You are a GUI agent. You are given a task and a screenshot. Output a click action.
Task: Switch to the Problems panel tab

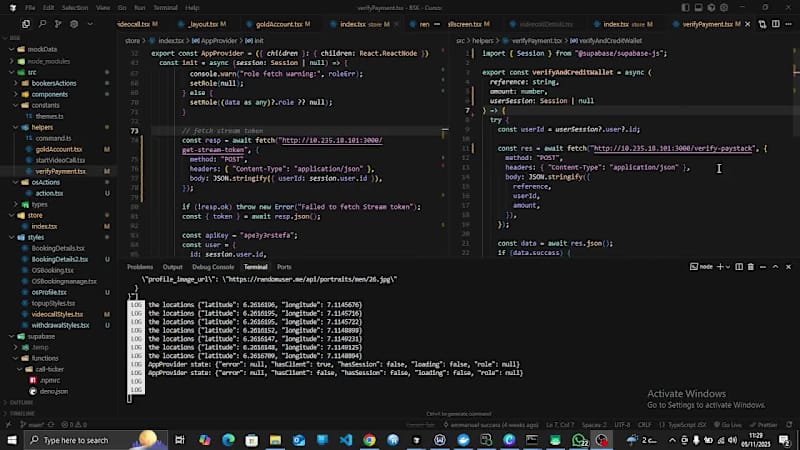[x=140, y=267]
